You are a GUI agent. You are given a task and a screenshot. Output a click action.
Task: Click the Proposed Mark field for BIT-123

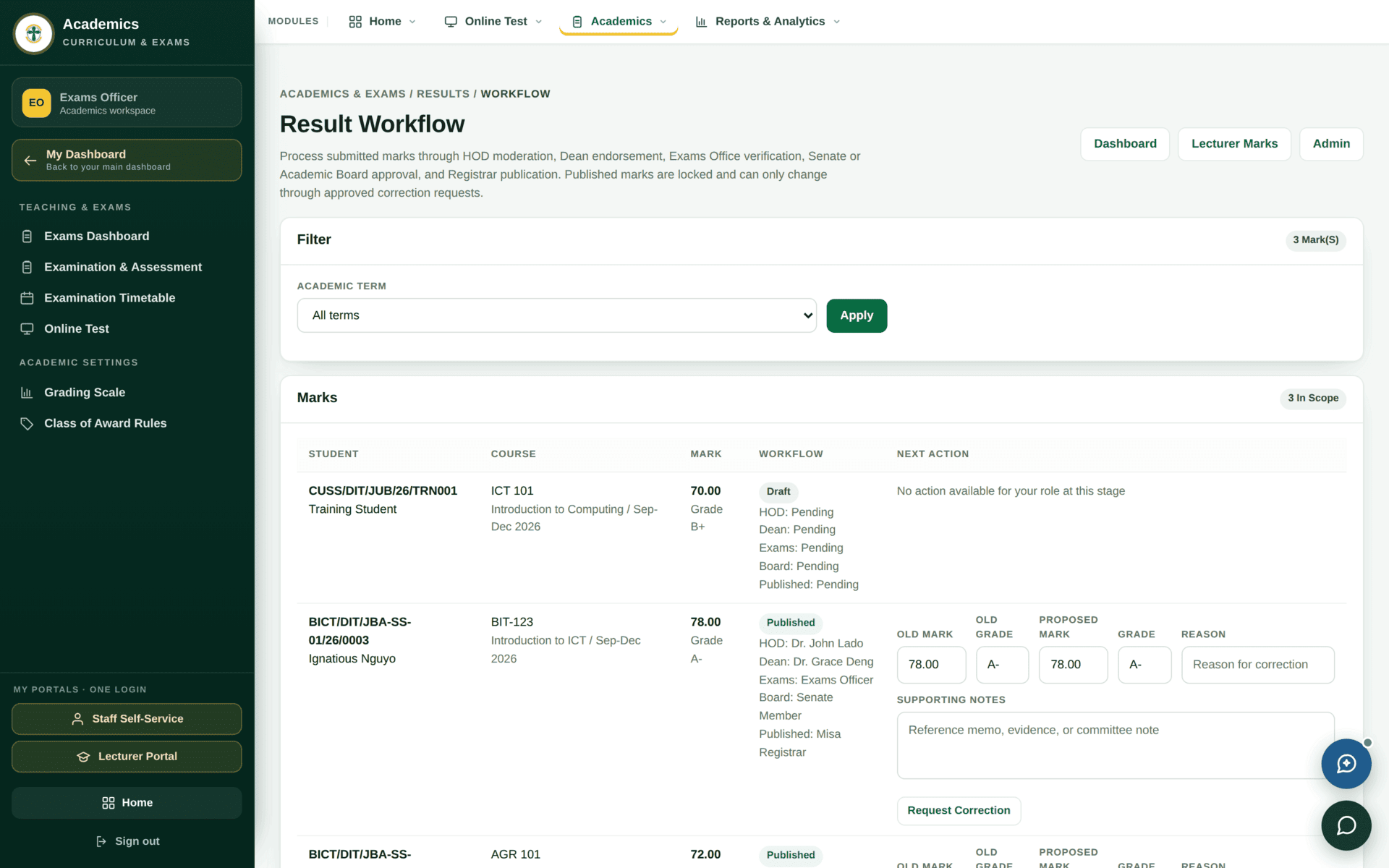[1073, 665]
